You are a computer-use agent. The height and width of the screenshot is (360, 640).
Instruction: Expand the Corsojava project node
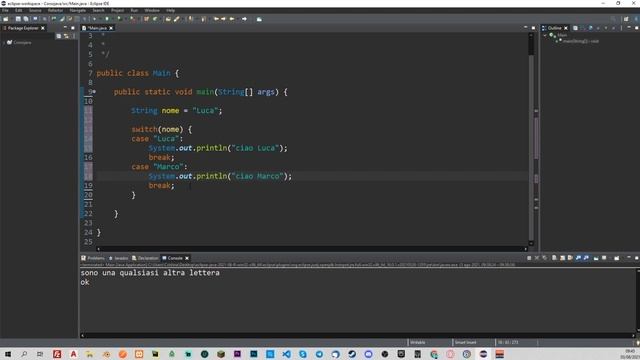4,42
